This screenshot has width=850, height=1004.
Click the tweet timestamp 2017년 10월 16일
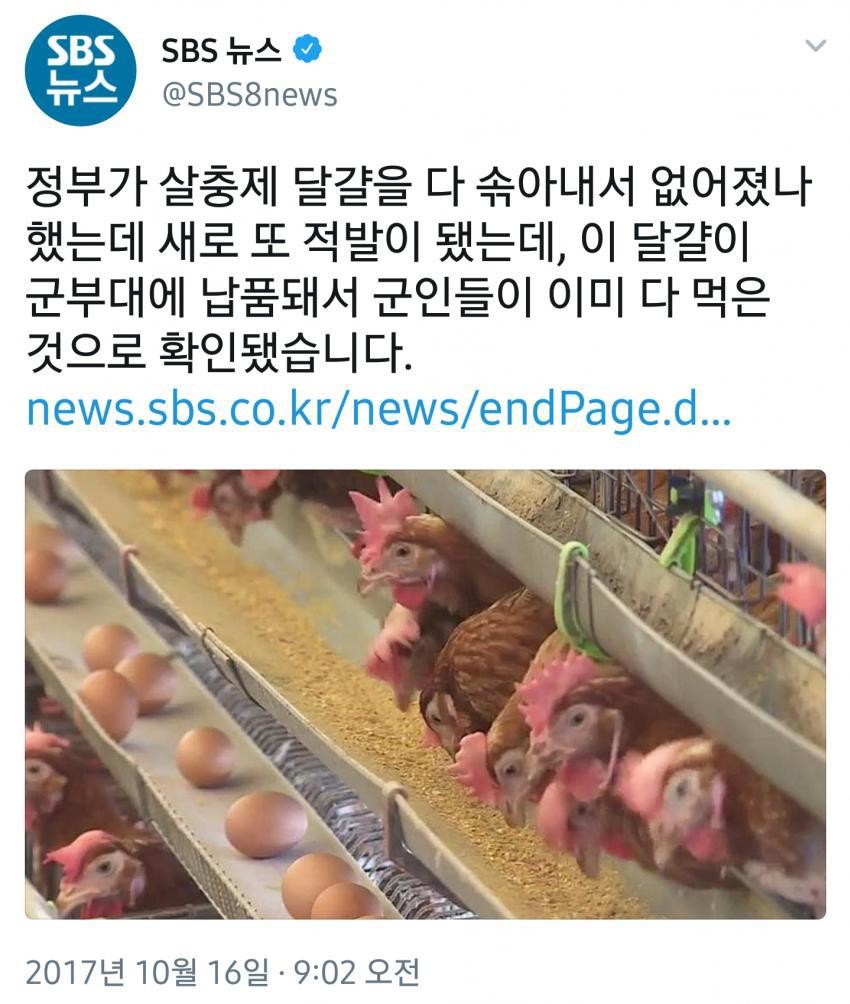click(147, 972)
